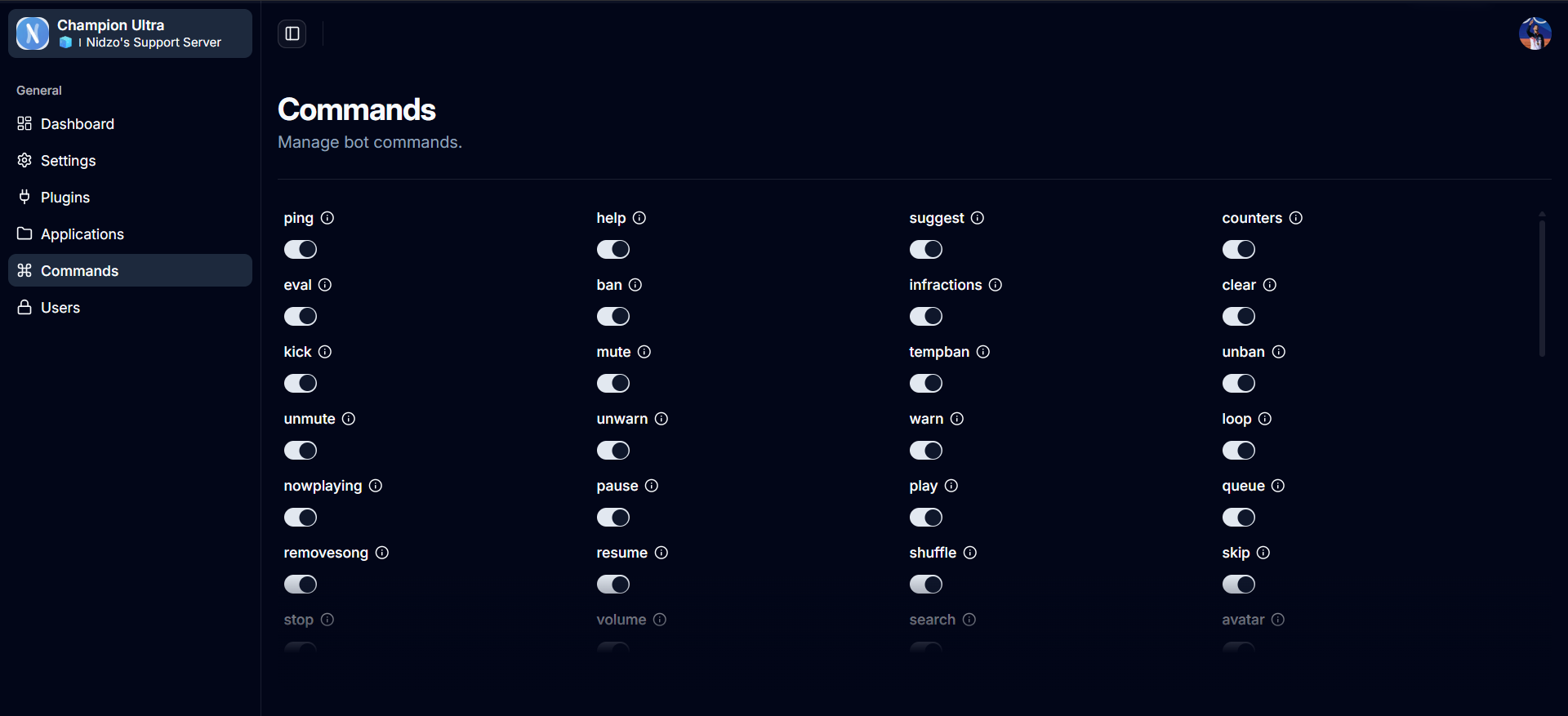
Task: Turn off the play command toggle
Action: [926, 517]
